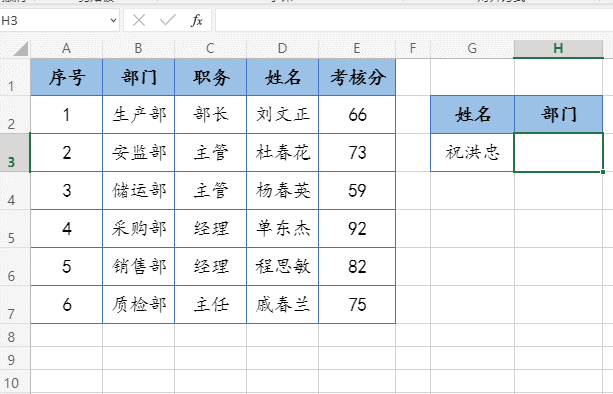Select 序号 cell 4 in 采购部 row
613x394 pixels.
[x=66, y=228]
